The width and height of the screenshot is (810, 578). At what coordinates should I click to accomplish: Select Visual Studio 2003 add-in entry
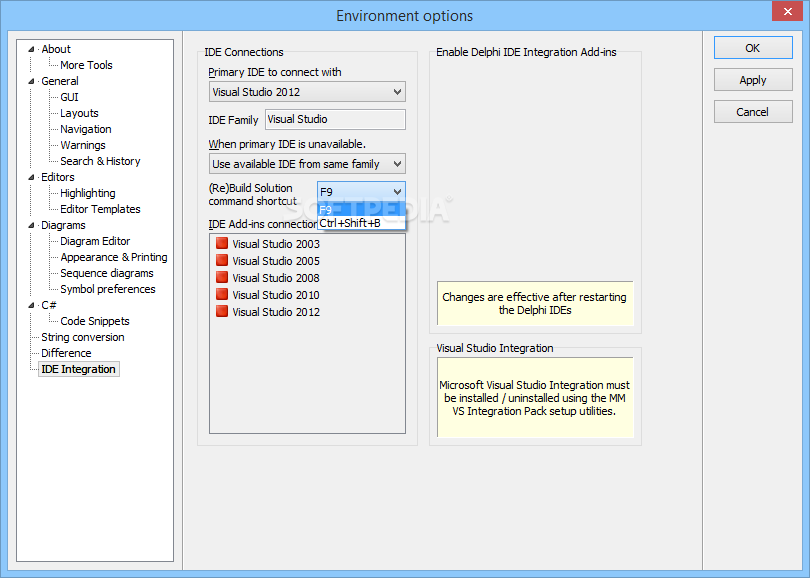(x=276, y=244)
